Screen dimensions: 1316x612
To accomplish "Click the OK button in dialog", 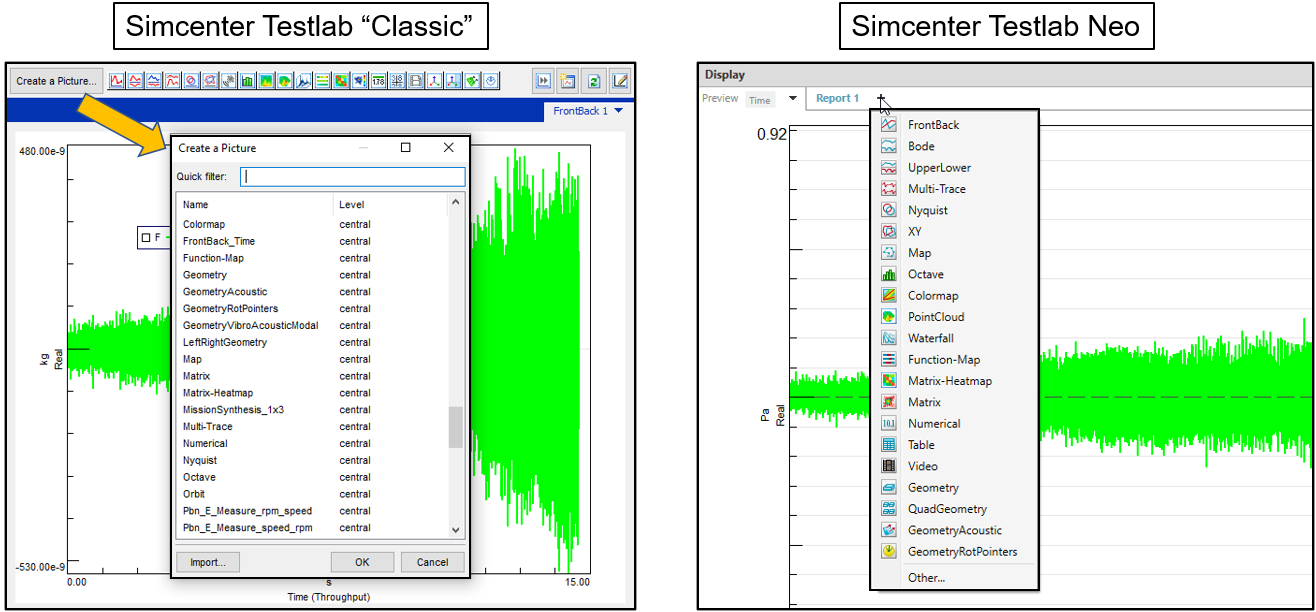I will coord(362,562).
